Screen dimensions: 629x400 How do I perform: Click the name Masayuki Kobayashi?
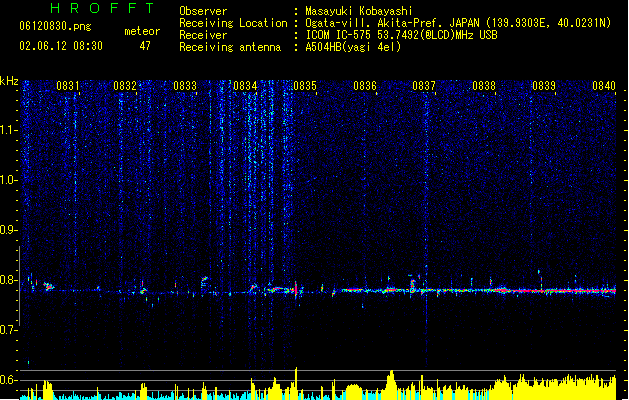pos(359,11)
